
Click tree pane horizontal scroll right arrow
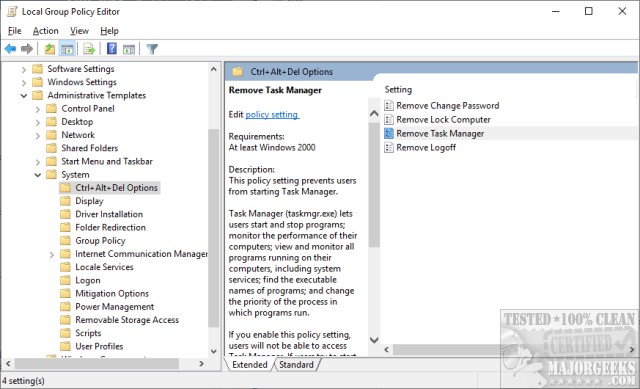click(201, 363)
